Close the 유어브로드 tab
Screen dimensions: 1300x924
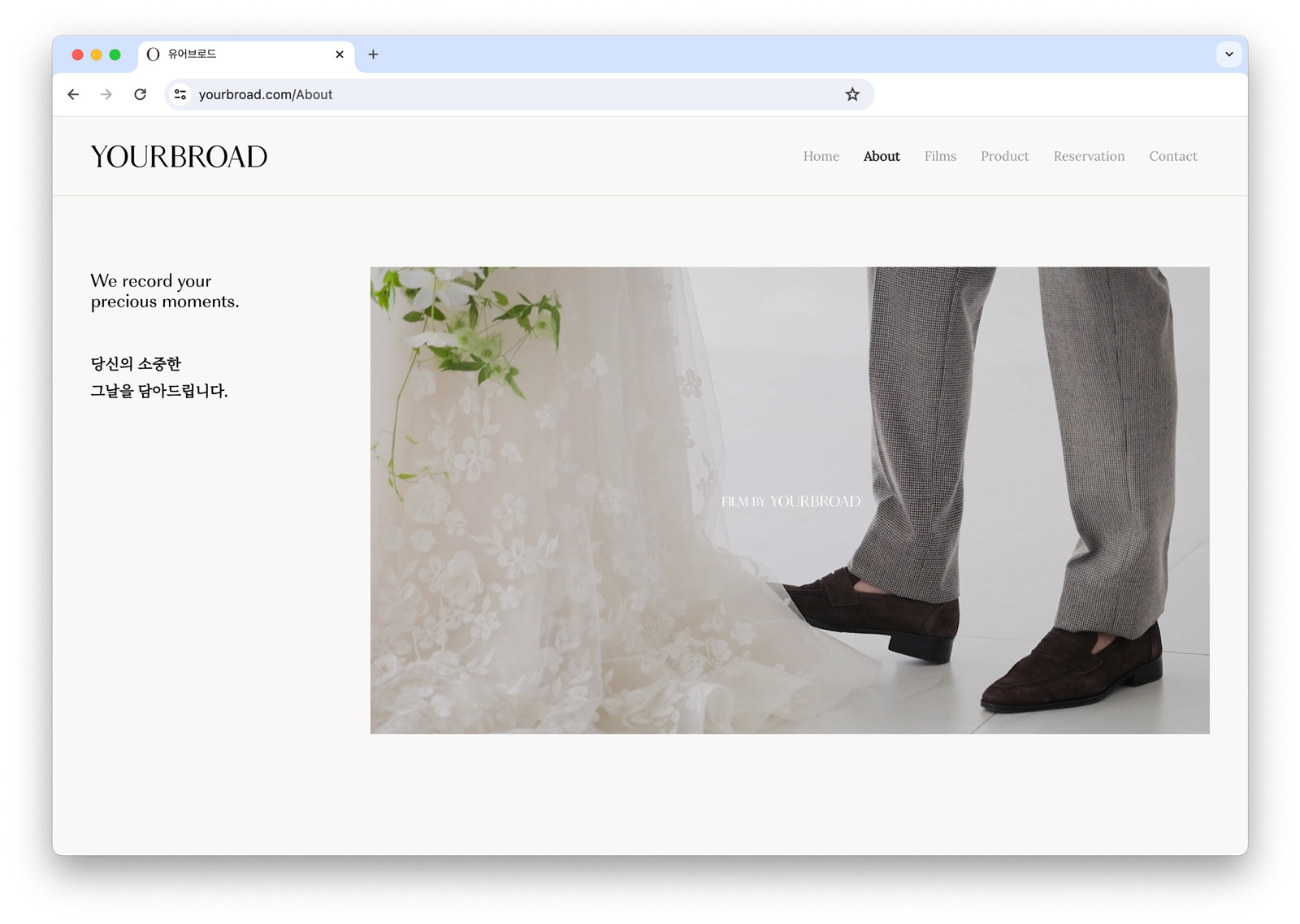pos(340,54)
